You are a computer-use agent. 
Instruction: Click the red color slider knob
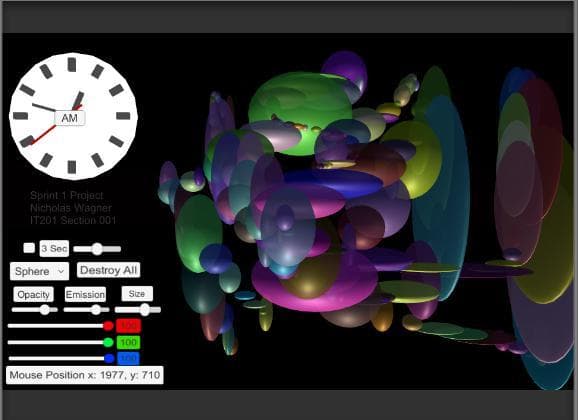pos(108,326)
